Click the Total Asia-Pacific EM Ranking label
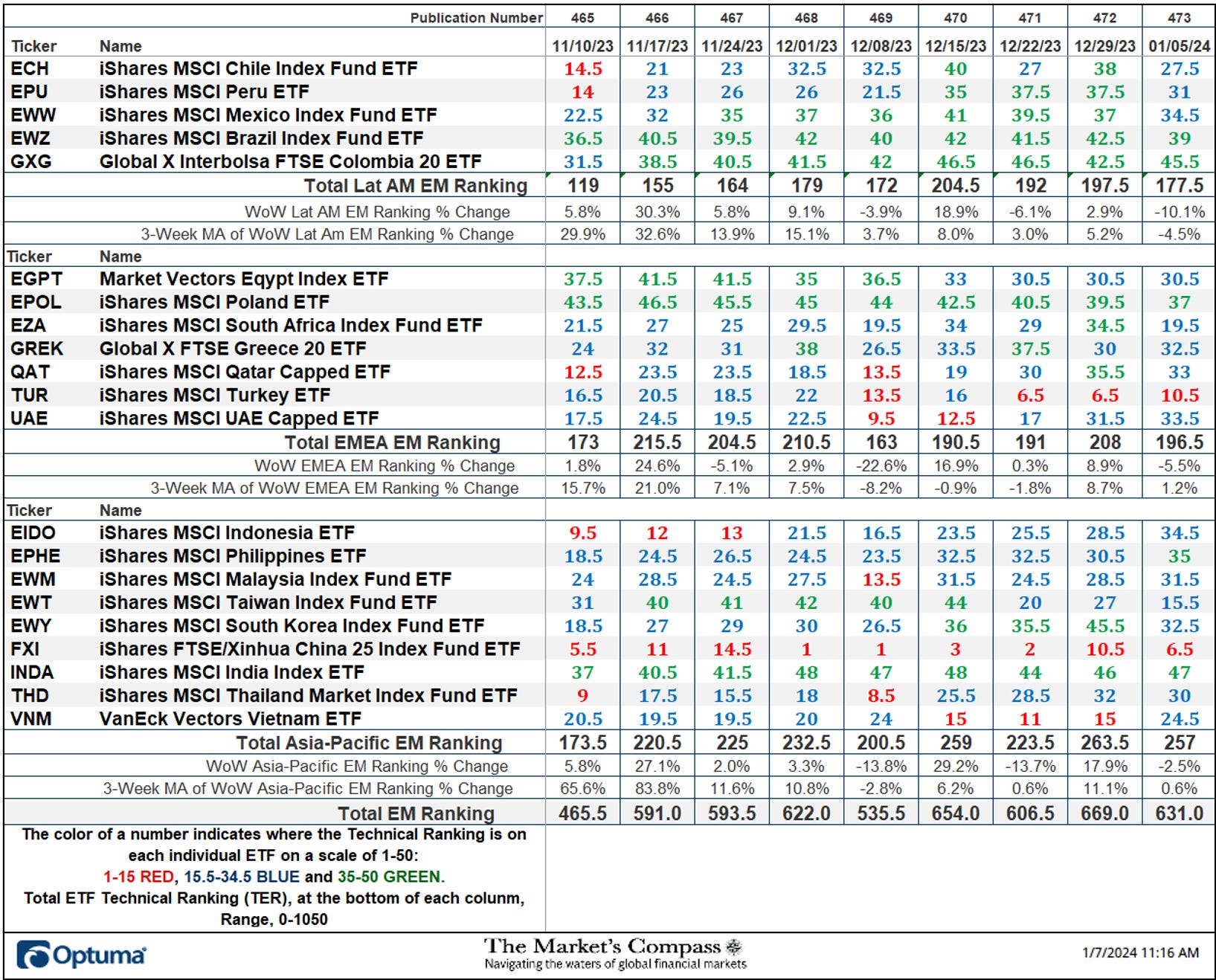Screen dimensions: 1216x980 click(x=370, y=743)
